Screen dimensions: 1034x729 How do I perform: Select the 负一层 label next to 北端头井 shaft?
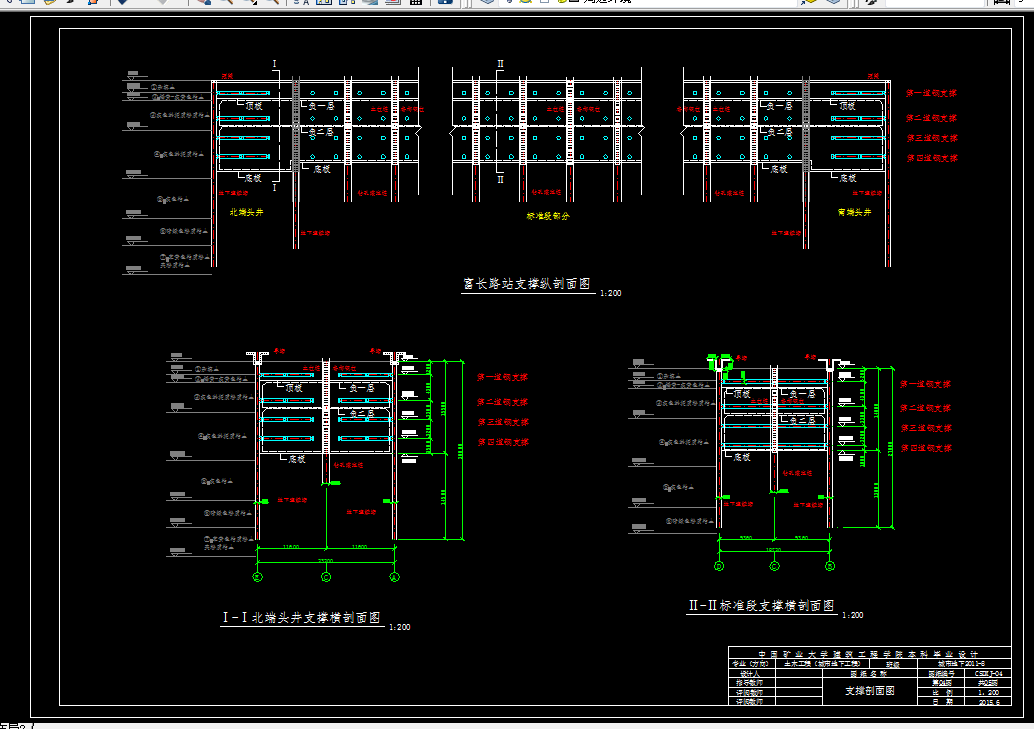click(321, 106)
